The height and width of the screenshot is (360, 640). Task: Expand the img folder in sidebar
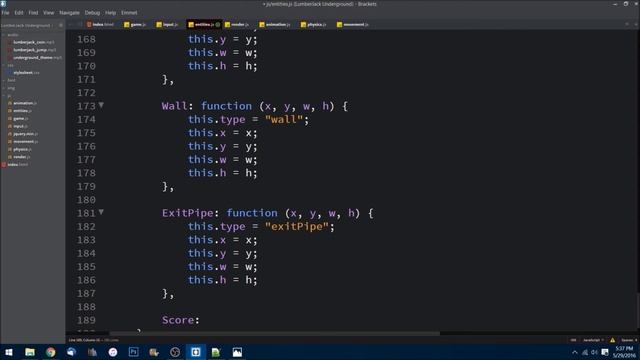[4, 88]
